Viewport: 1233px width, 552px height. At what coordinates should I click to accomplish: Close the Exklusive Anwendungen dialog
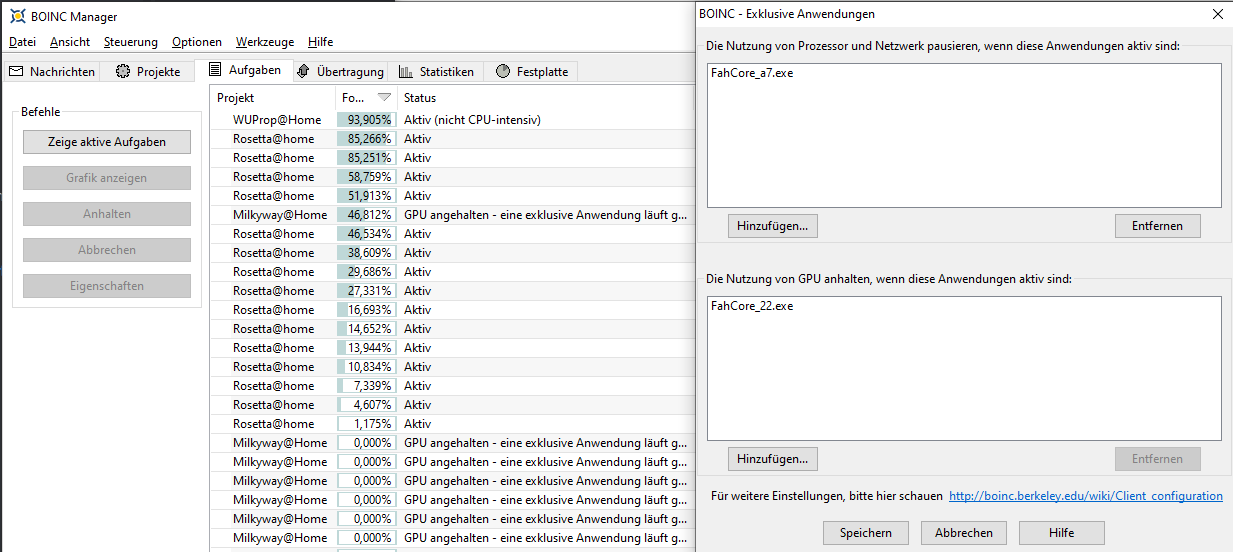[x=1217, y=14]
